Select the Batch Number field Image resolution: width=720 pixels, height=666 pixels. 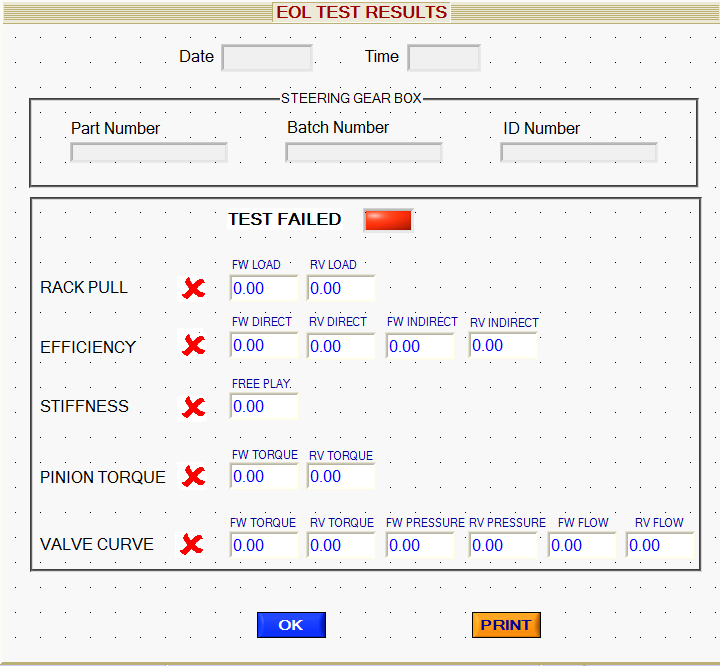coord(364,153)
